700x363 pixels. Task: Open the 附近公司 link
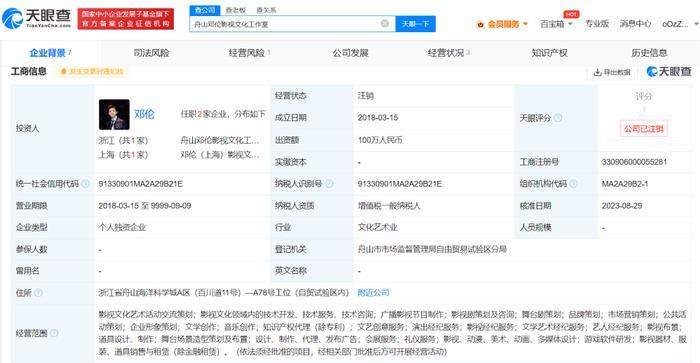pos(373,293)
